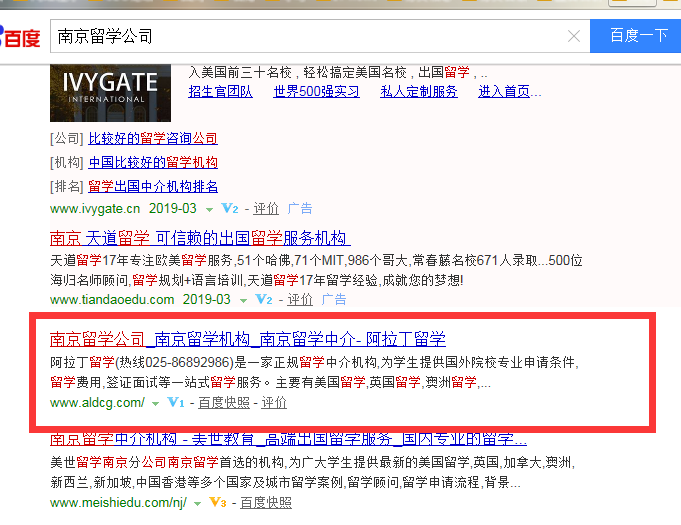Expand the dropdown arrow next to www.tiandaoedu.com

point(243,299)
